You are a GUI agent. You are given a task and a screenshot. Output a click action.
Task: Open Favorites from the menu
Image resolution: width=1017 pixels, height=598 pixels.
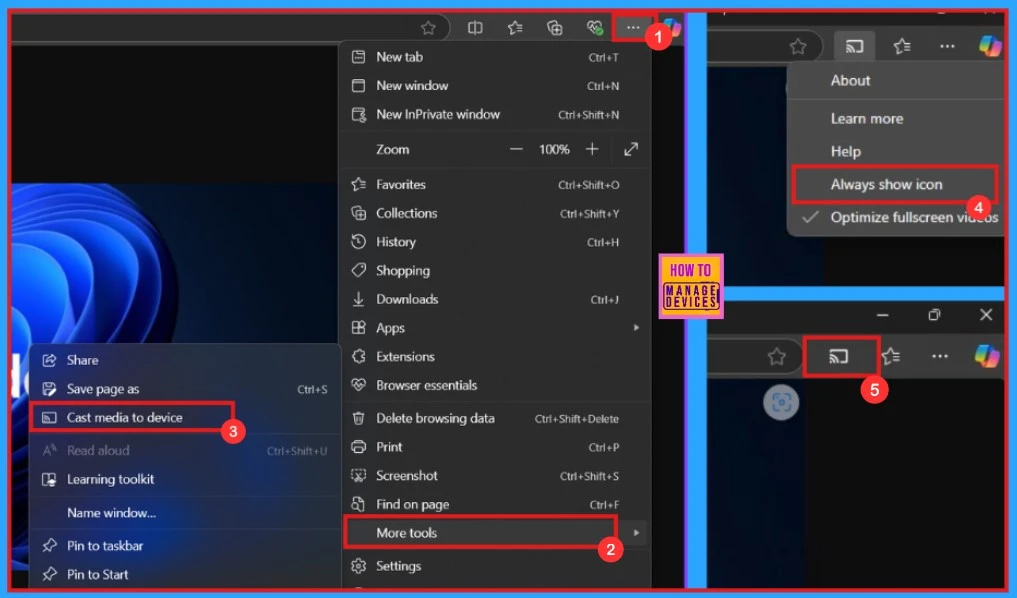click(495, 184)
